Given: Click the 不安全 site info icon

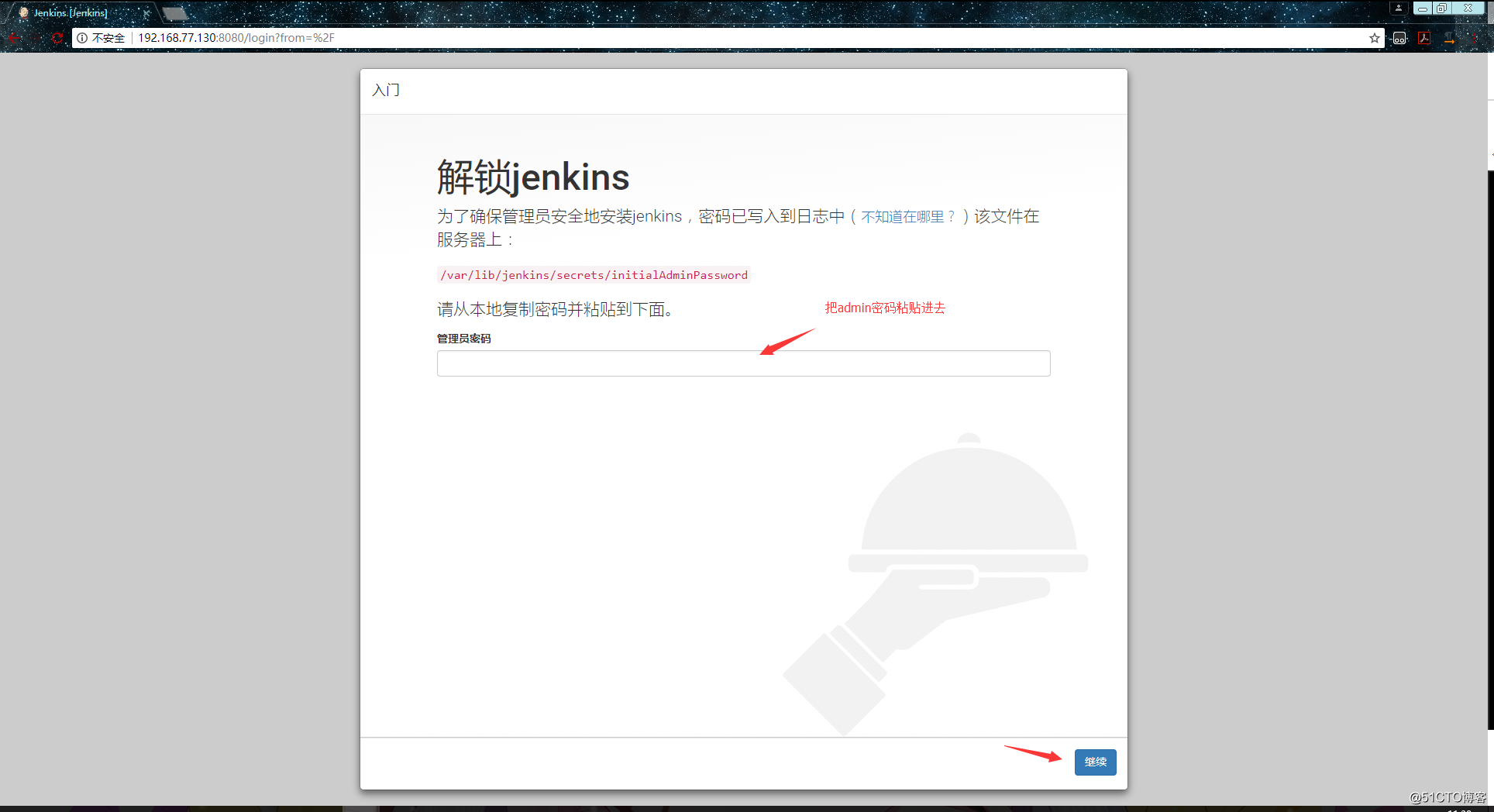Looking at the screenshot, I should pos(82,38).
